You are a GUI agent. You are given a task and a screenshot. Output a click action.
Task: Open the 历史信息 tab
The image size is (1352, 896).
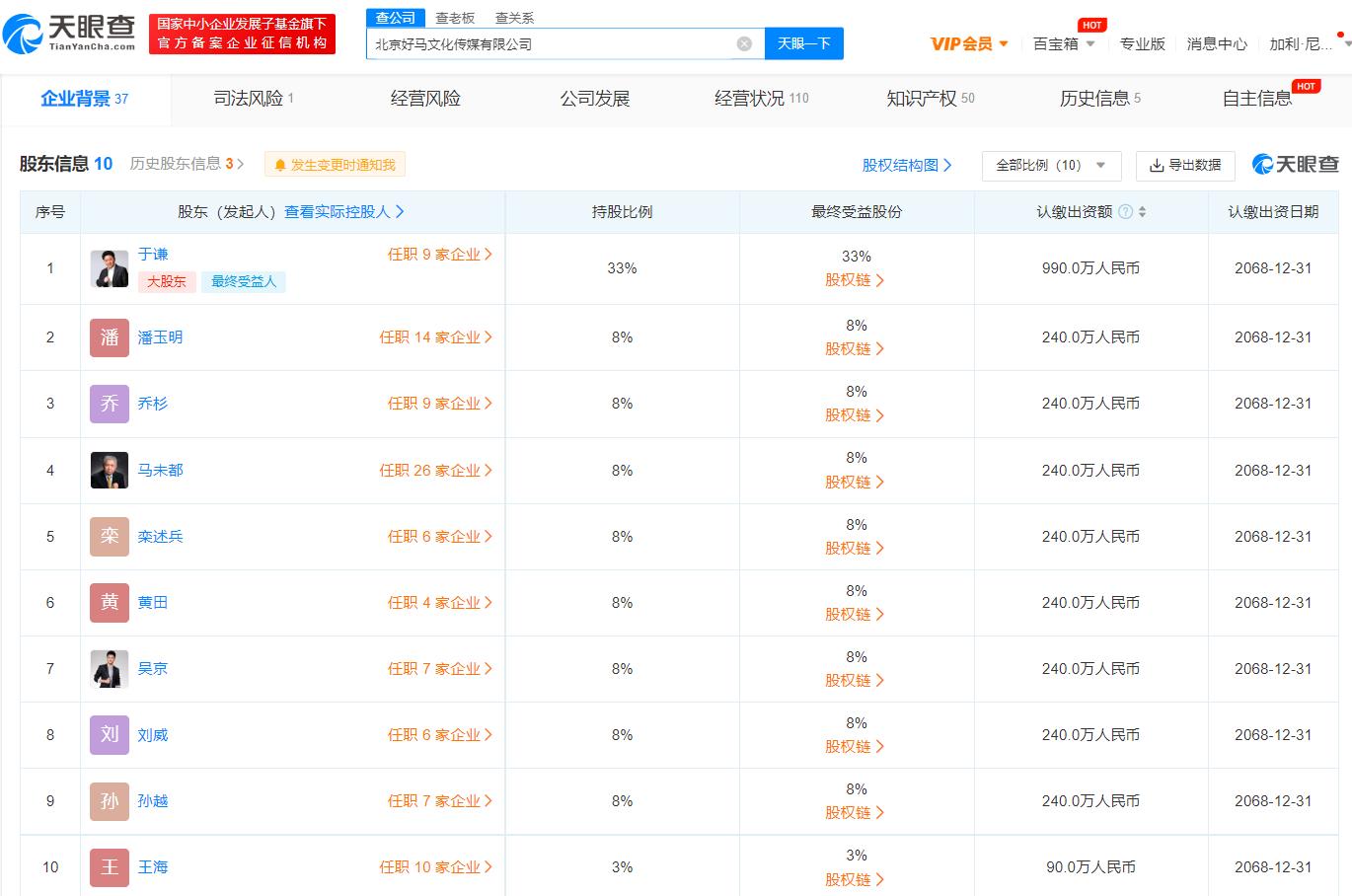click(1100, 99)
